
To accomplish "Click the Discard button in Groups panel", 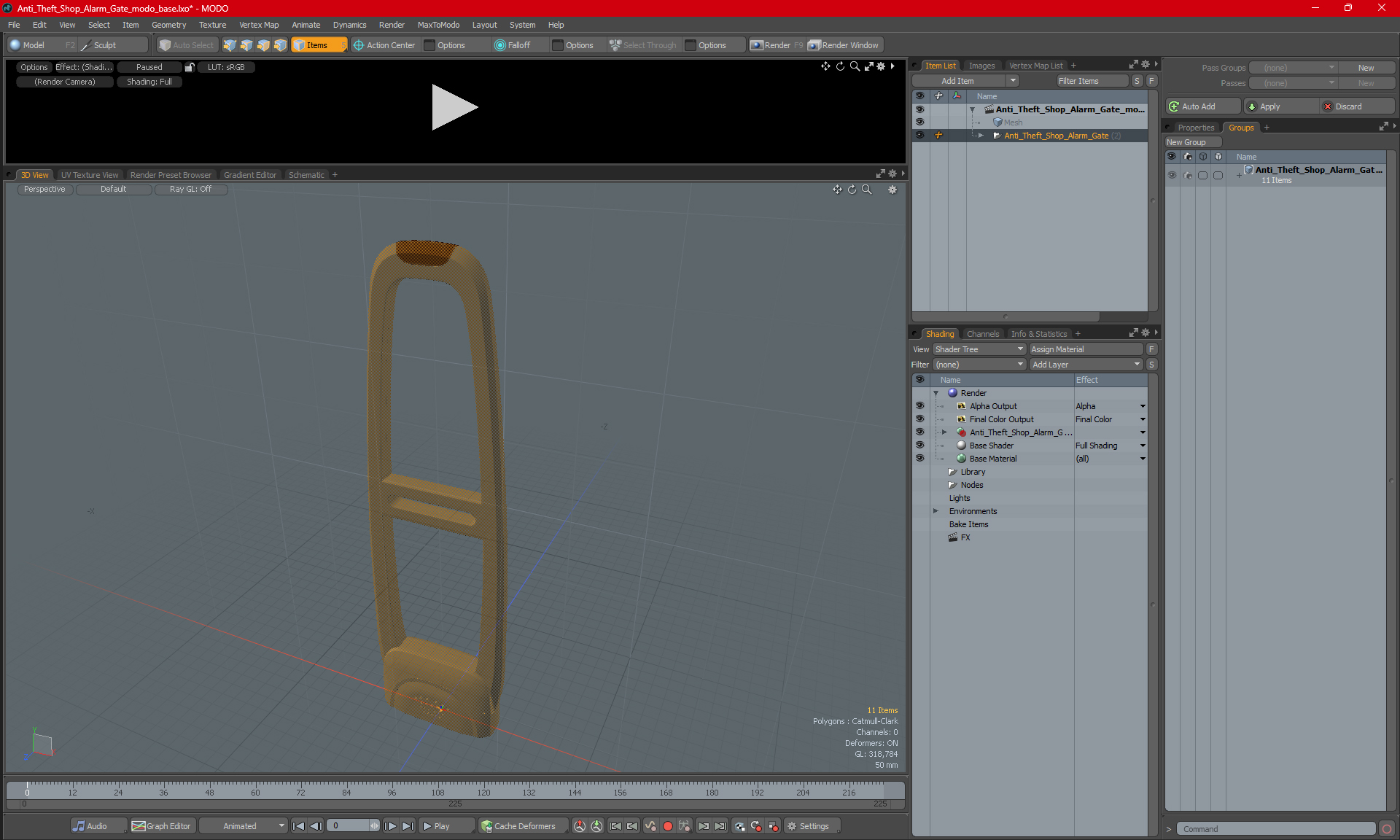I will (x=1350, y=106).
